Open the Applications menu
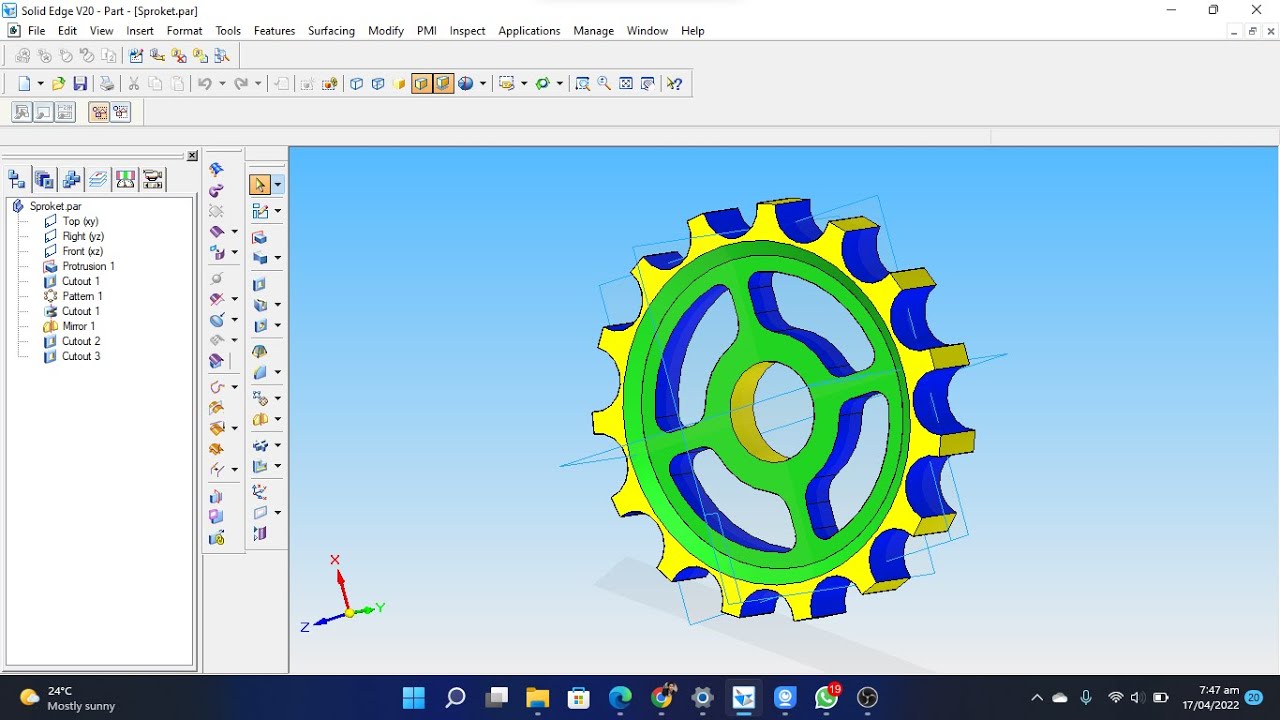 click(529, 31)
